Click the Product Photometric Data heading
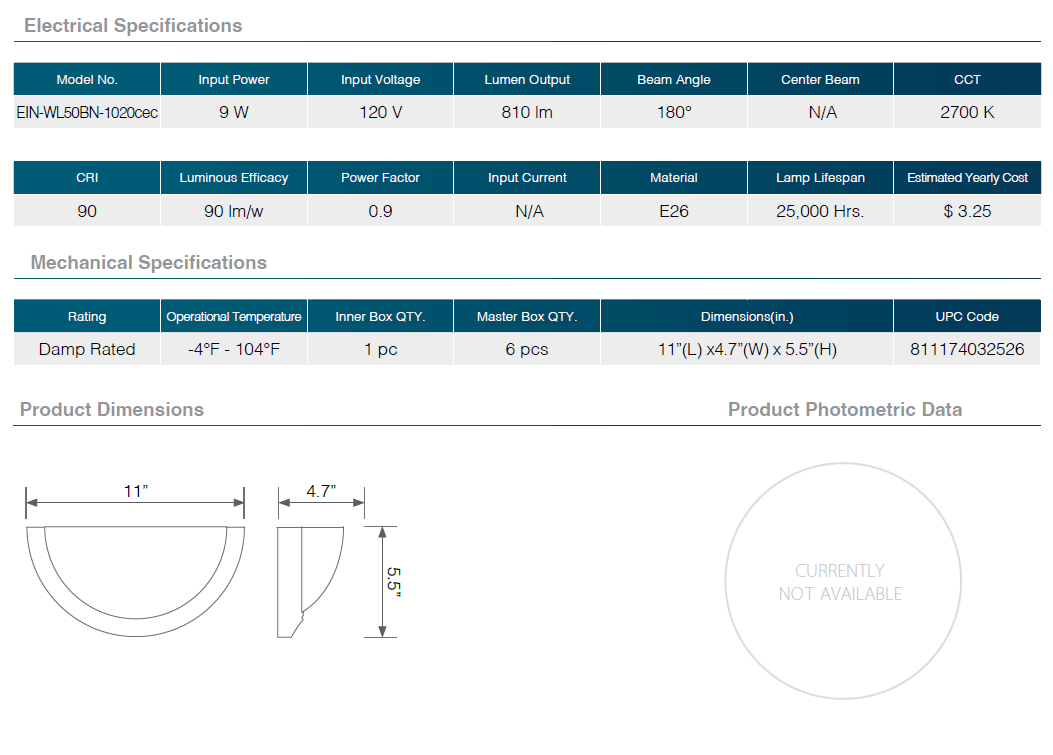This screenshot has width=1053, height=755. point(845,410)
